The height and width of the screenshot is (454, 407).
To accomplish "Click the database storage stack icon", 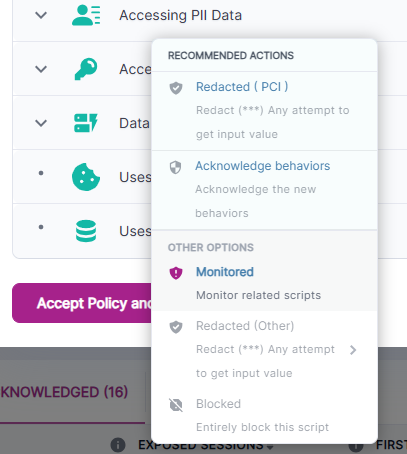I will coord(86,231).
